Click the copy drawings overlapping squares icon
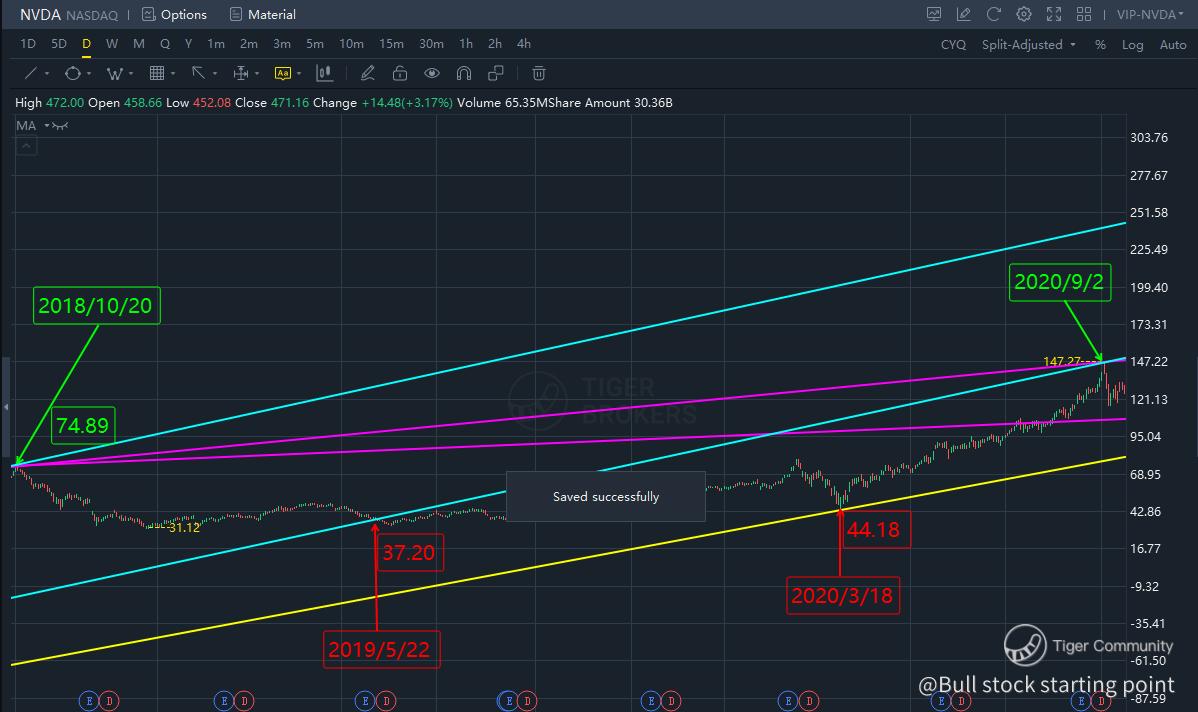Viewport: 1198px width, 712px height. (x=495, y=73)
